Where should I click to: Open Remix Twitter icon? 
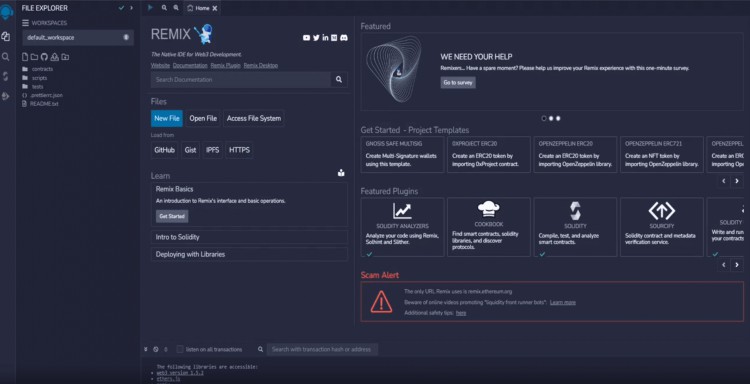tap(316, 38)
